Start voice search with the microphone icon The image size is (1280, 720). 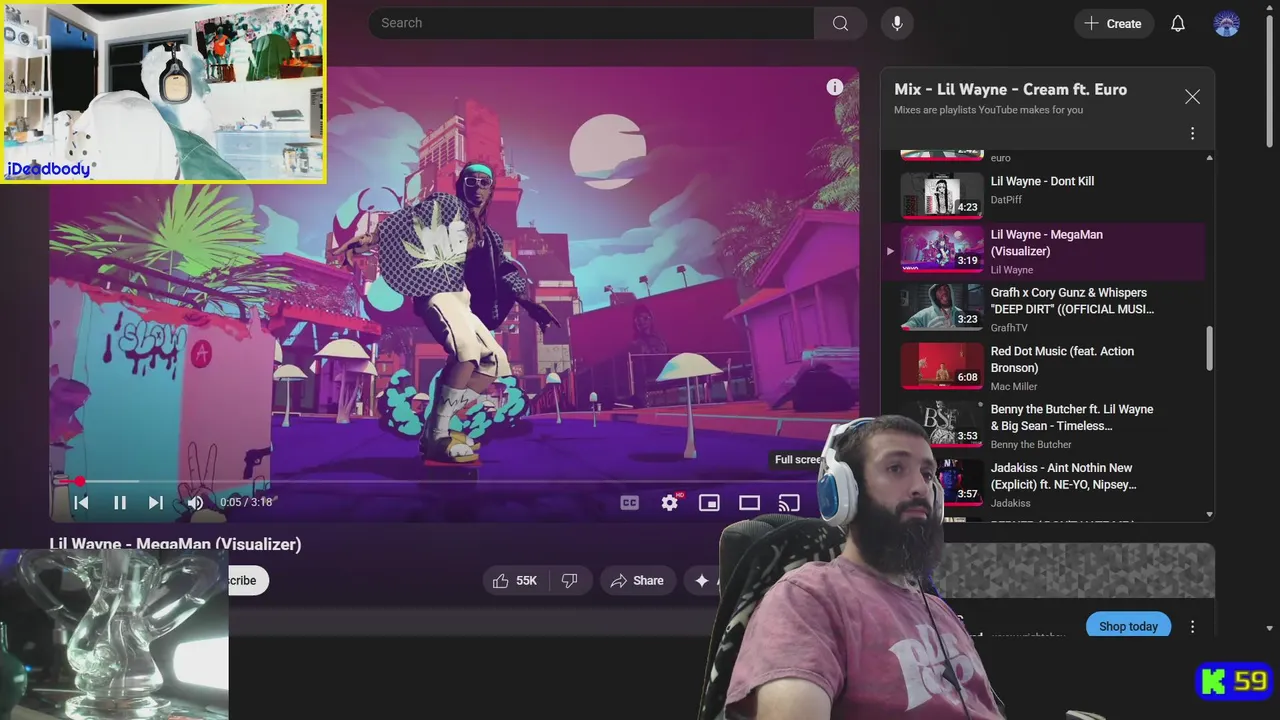point(897,23)
